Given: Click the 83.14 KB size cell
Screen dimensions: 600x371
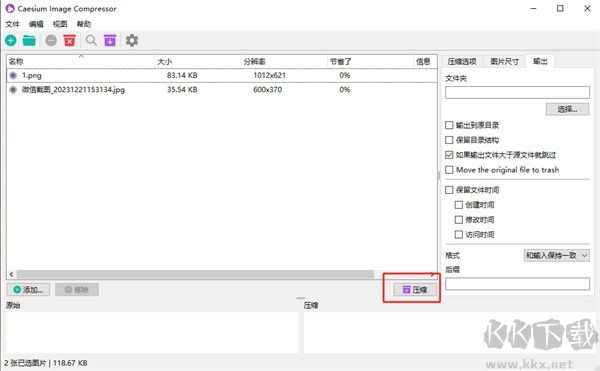Looking at the screenshot, I should 182,75.
